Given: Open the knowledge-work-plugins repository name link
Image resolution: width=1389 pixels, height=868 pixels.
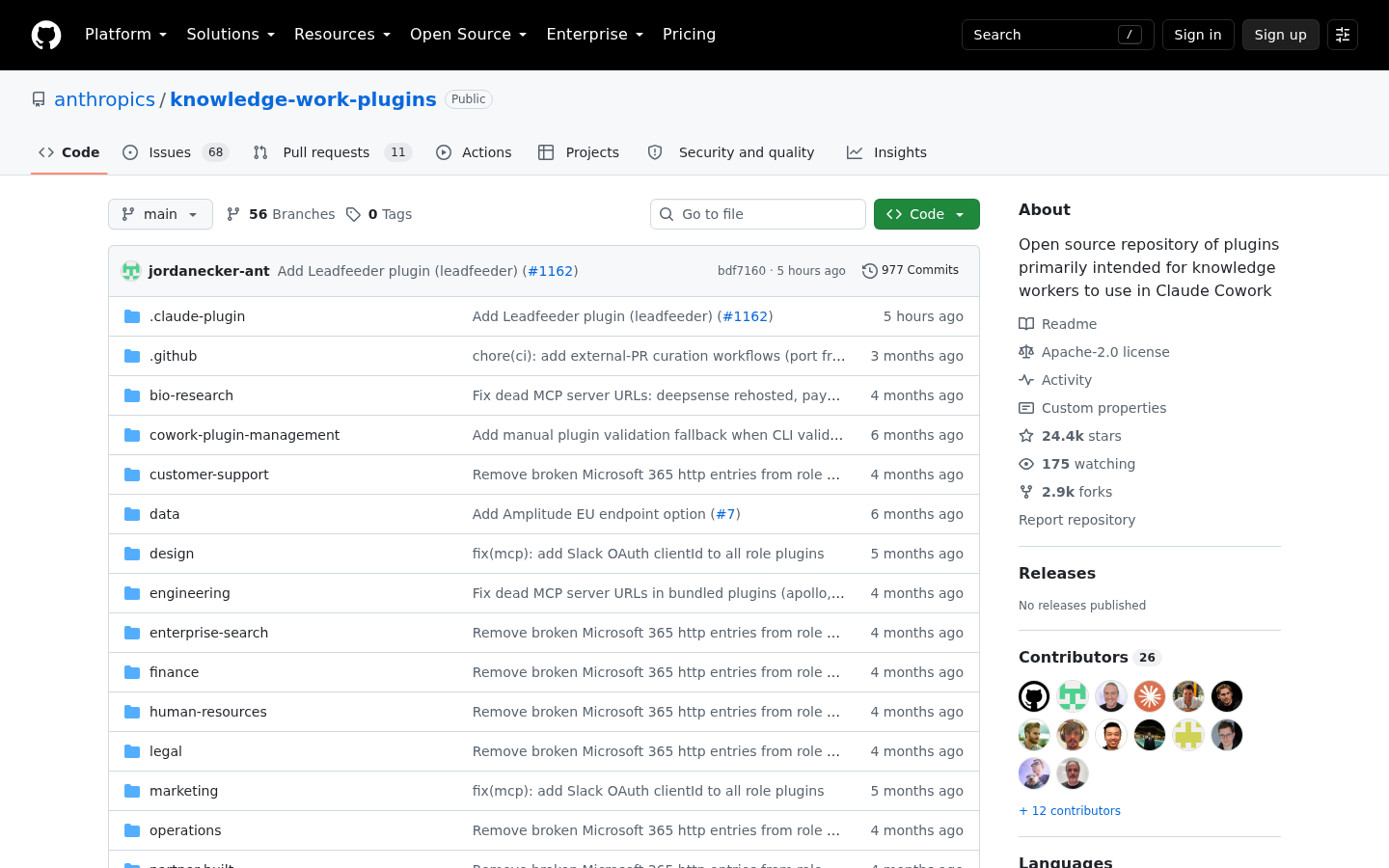Looking at the screenshot, I should coord(303,99).
